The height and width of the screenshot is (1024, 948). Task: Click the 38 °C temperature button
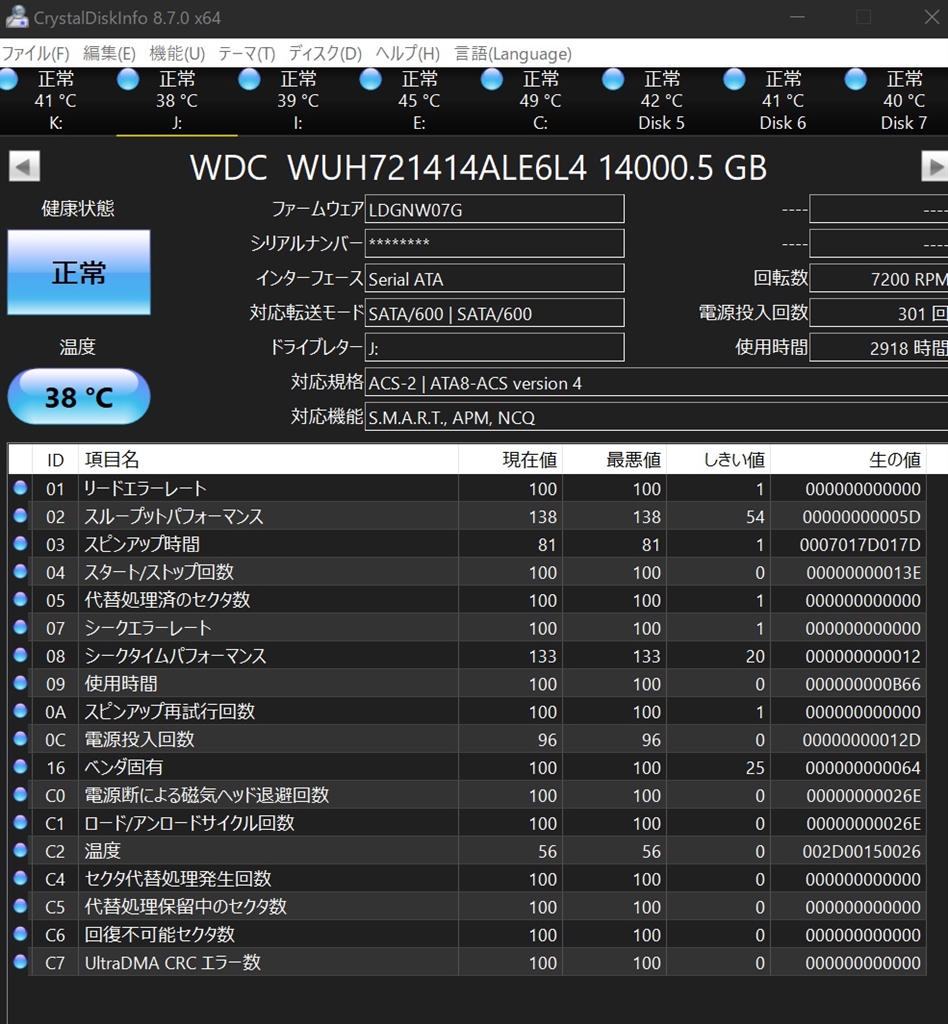79,397
